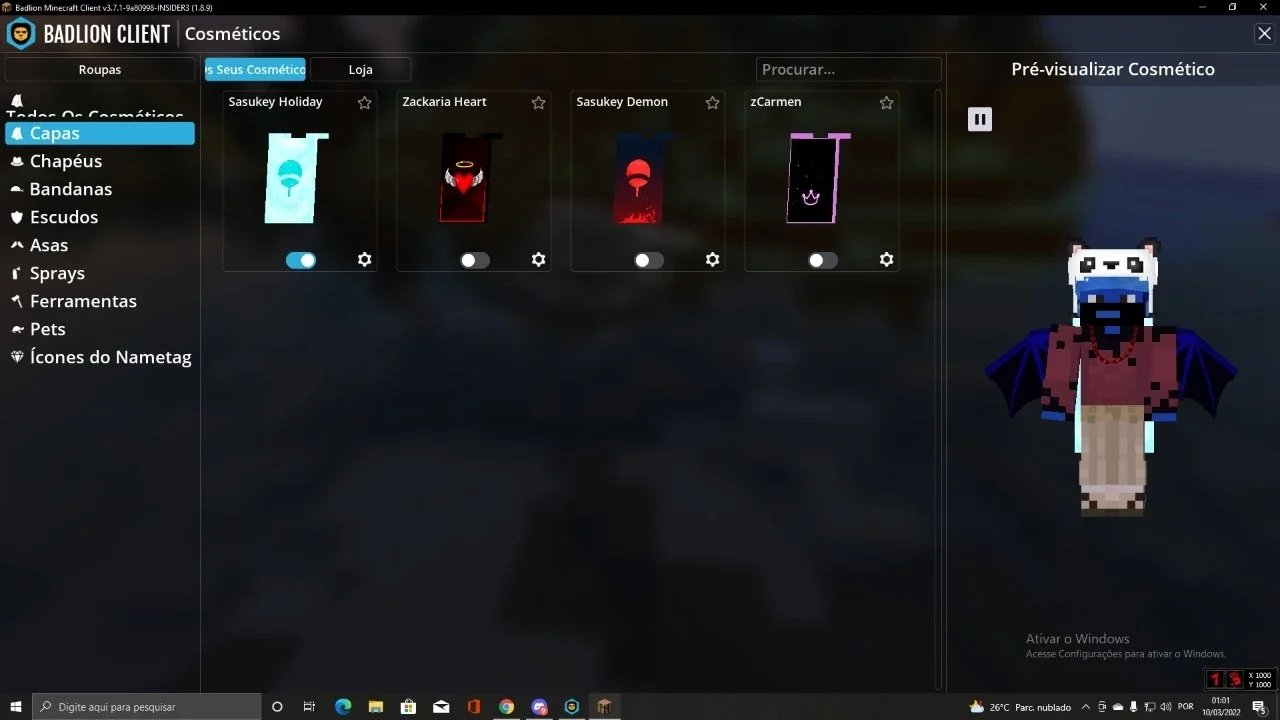This screenshot has width=1280, height=720.
Task: Click the Procurar search field
Action: (848, 70)
